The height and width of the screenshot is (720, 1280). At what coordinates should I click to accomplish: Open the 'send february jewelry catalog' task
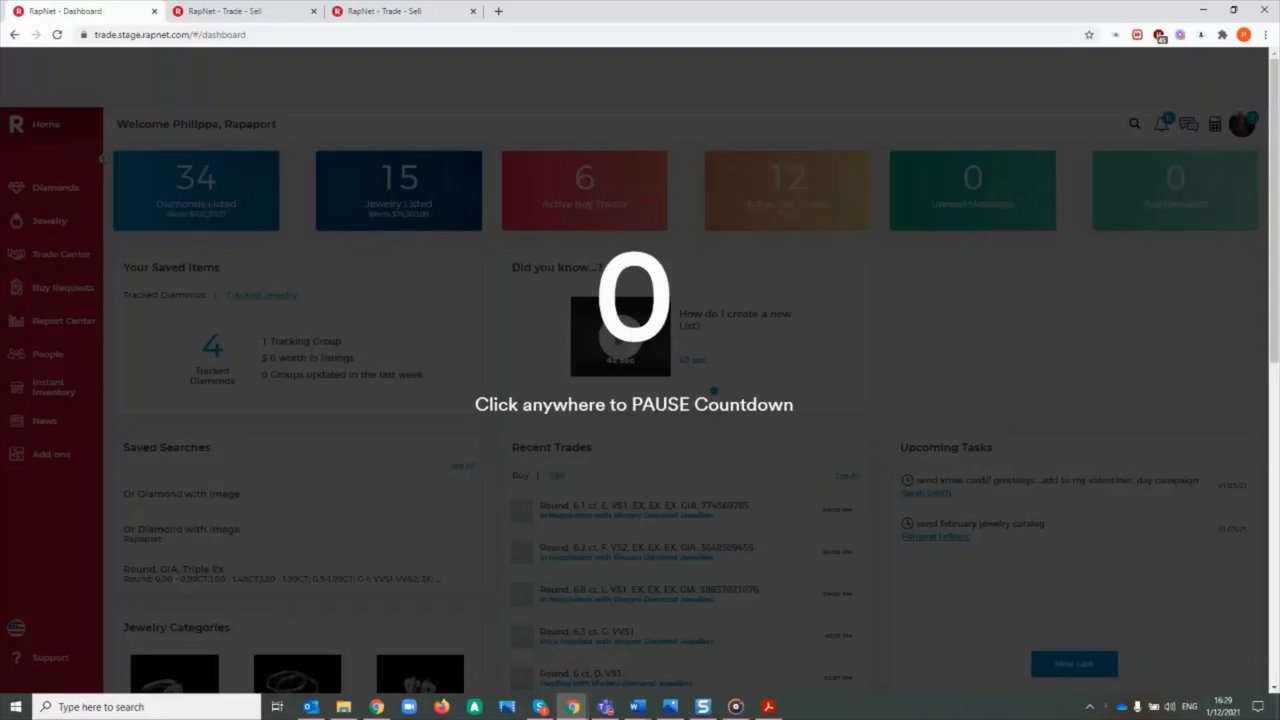(980, 523)
